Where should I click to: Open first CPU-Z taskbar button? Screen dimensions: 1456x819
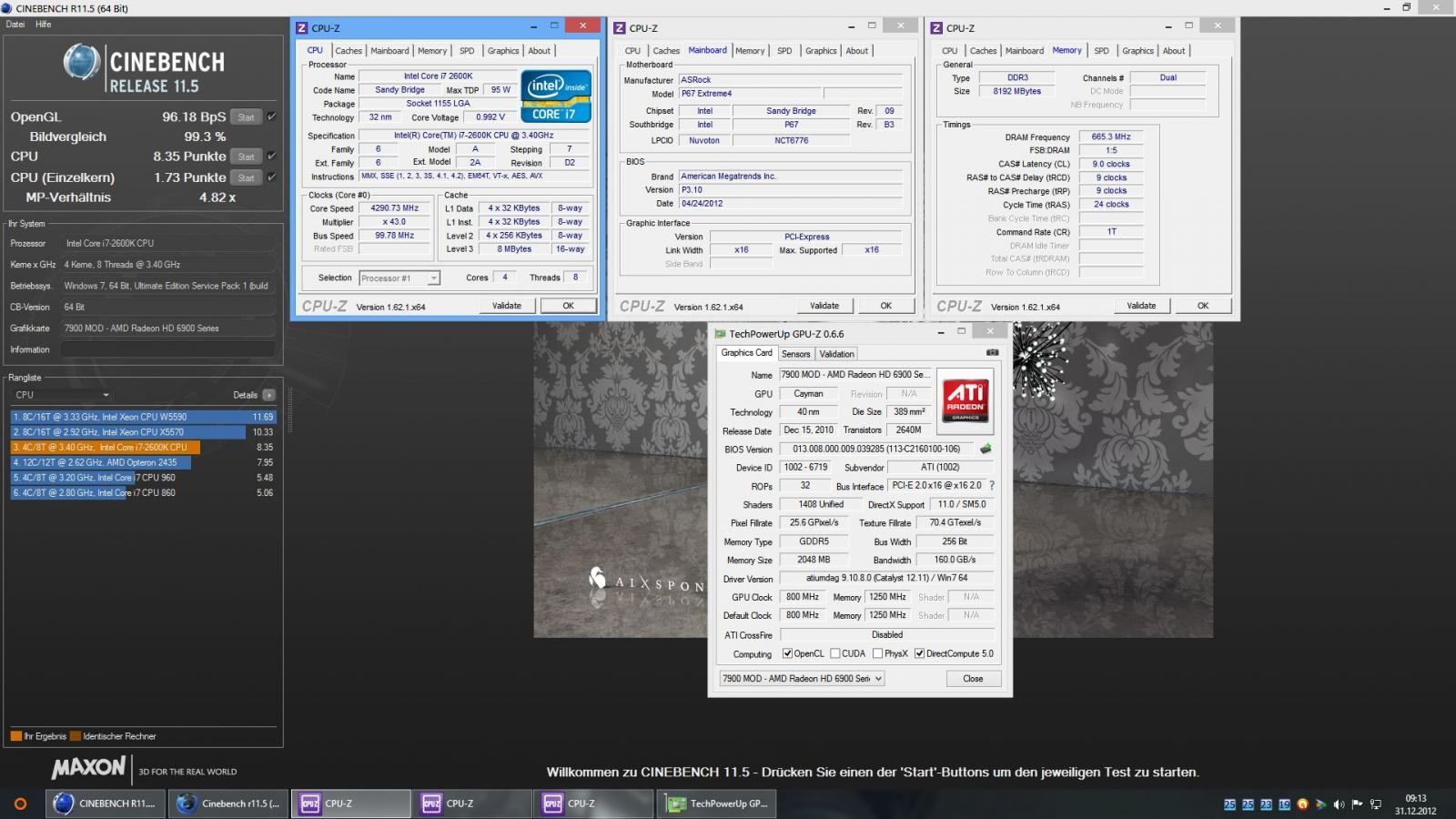351,804
